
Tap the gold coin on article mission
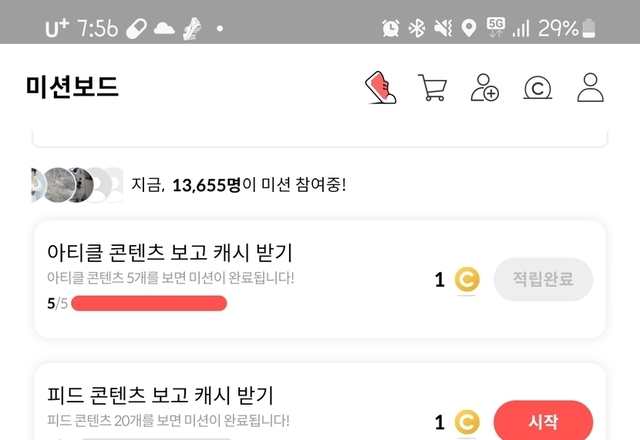pos(466,280)
